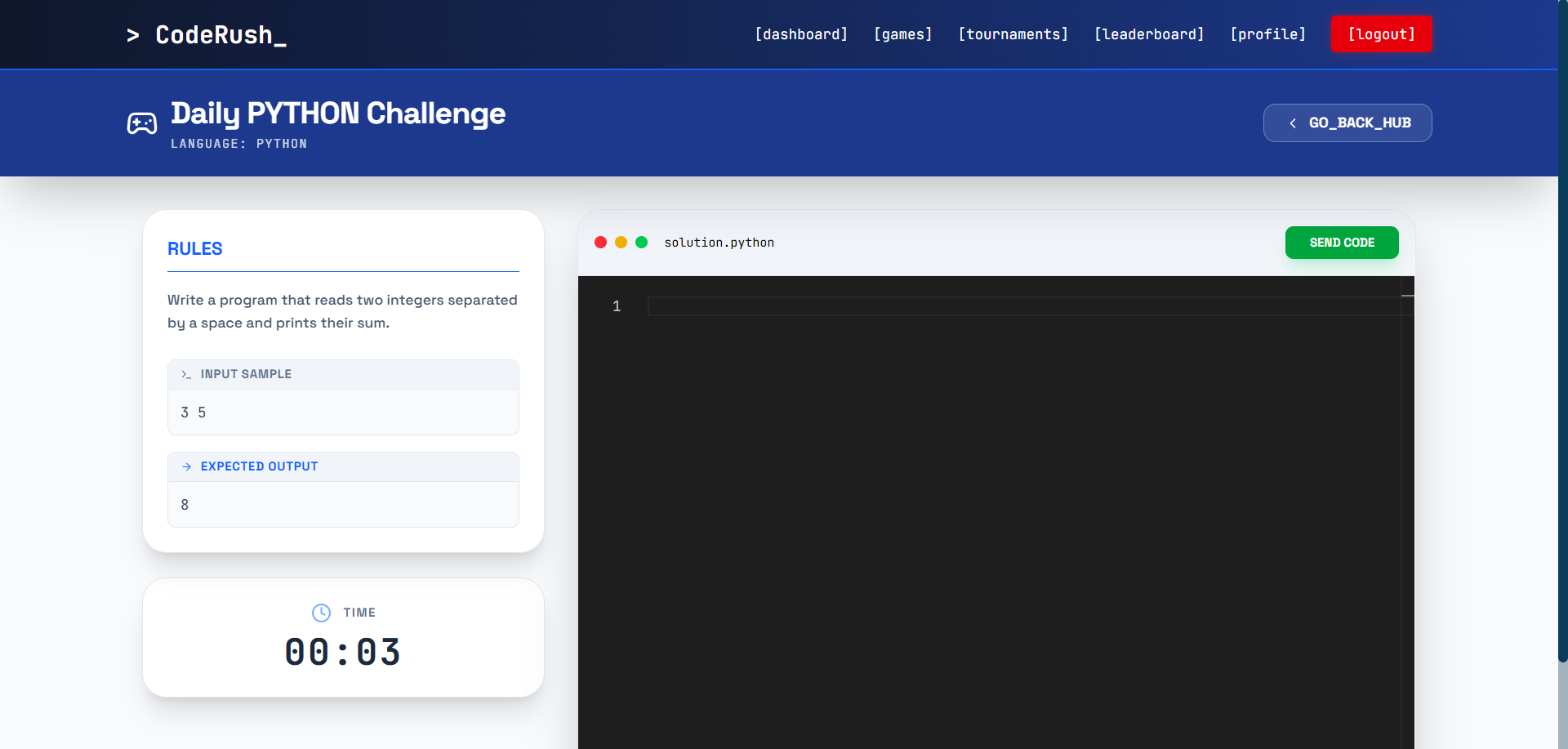Click the game controller icon
This screenshot has height=749, width=1568.
click(142, 123)
